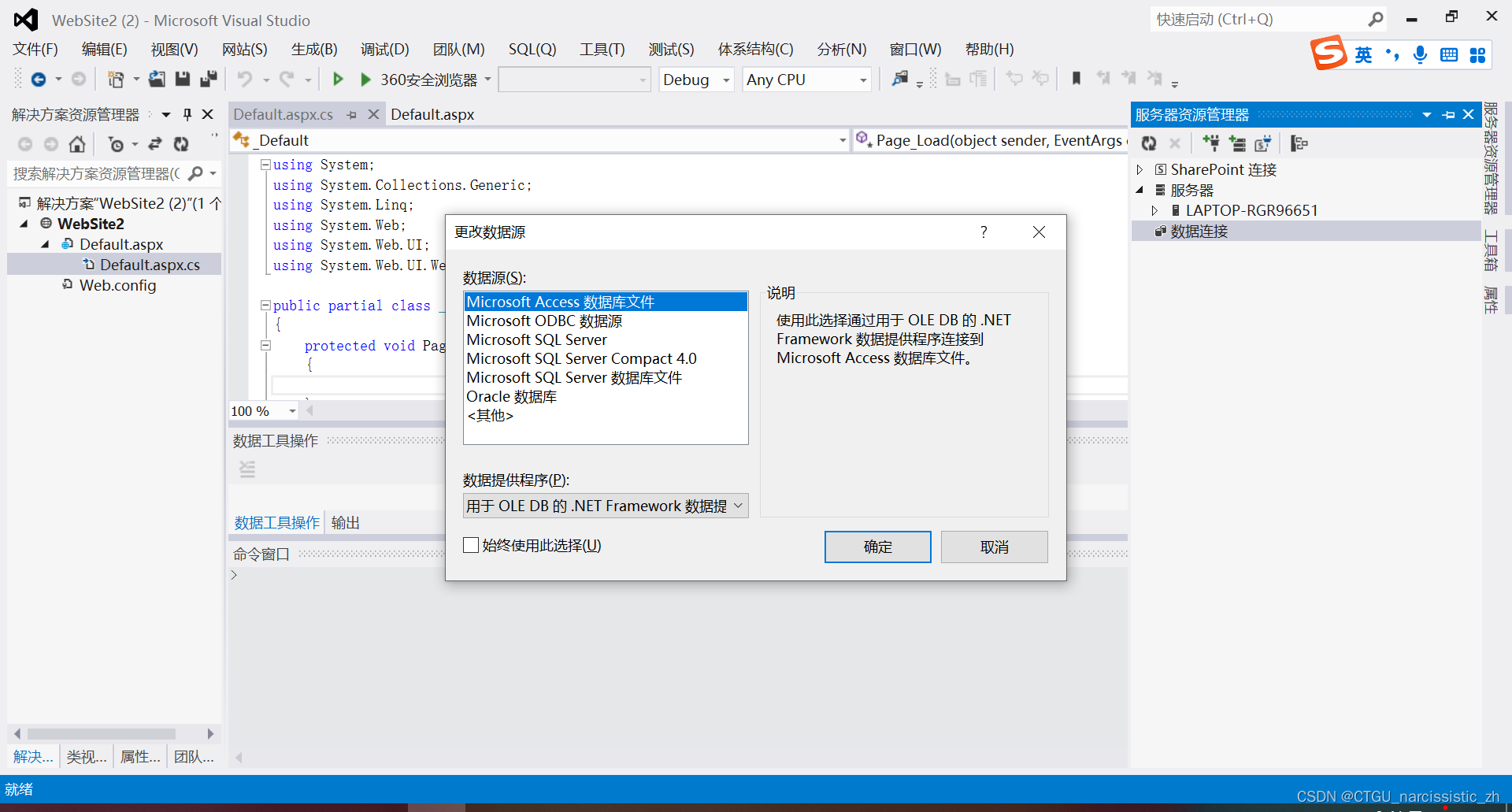Click the 确定 button

877,547
